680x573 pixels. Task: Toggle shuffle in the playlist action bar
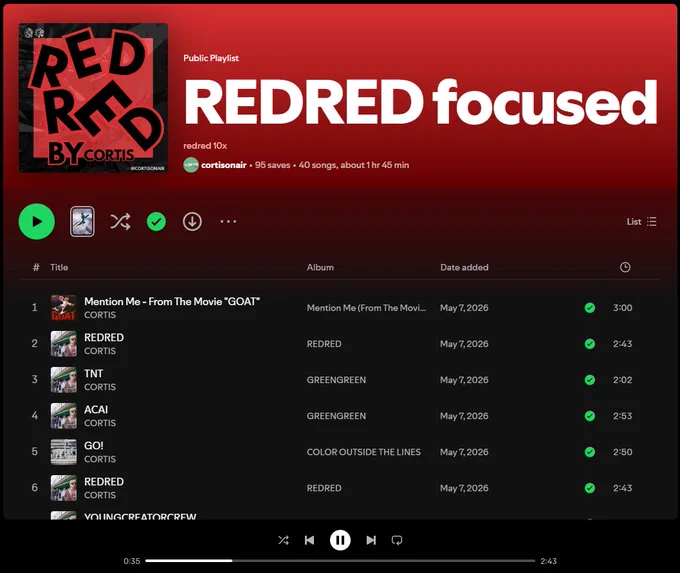pos(120,222)
